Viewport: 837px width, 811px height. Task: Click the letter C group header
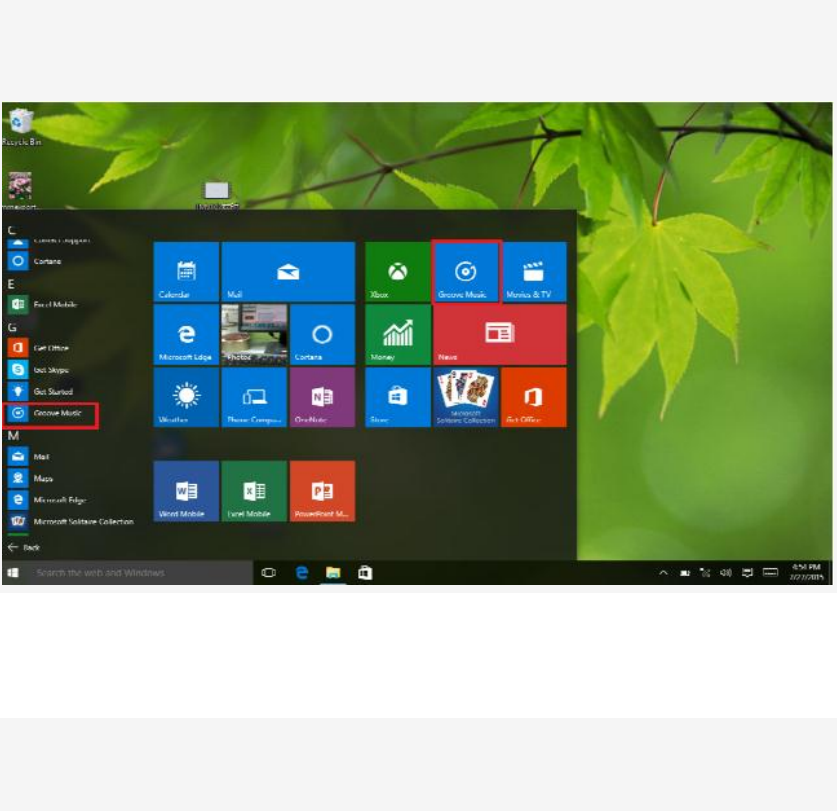12,231
